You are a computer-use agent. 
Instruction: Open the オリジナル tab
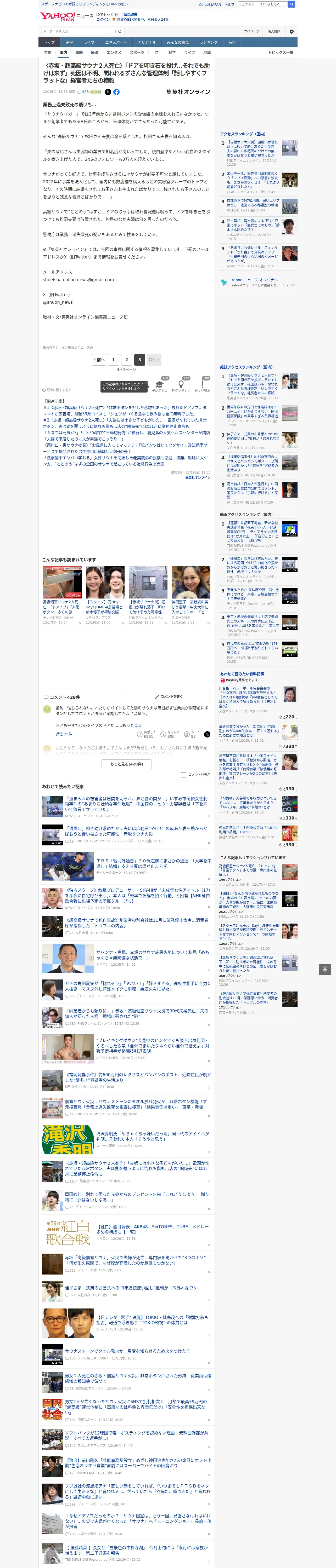pos(147,43)
